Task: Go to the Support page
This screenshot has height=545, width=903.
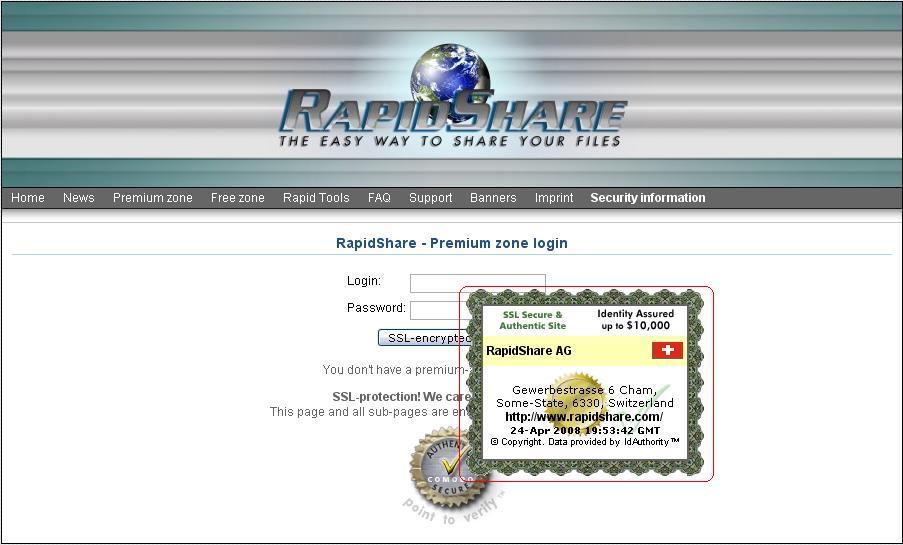Action: click(x=430, y=198)
